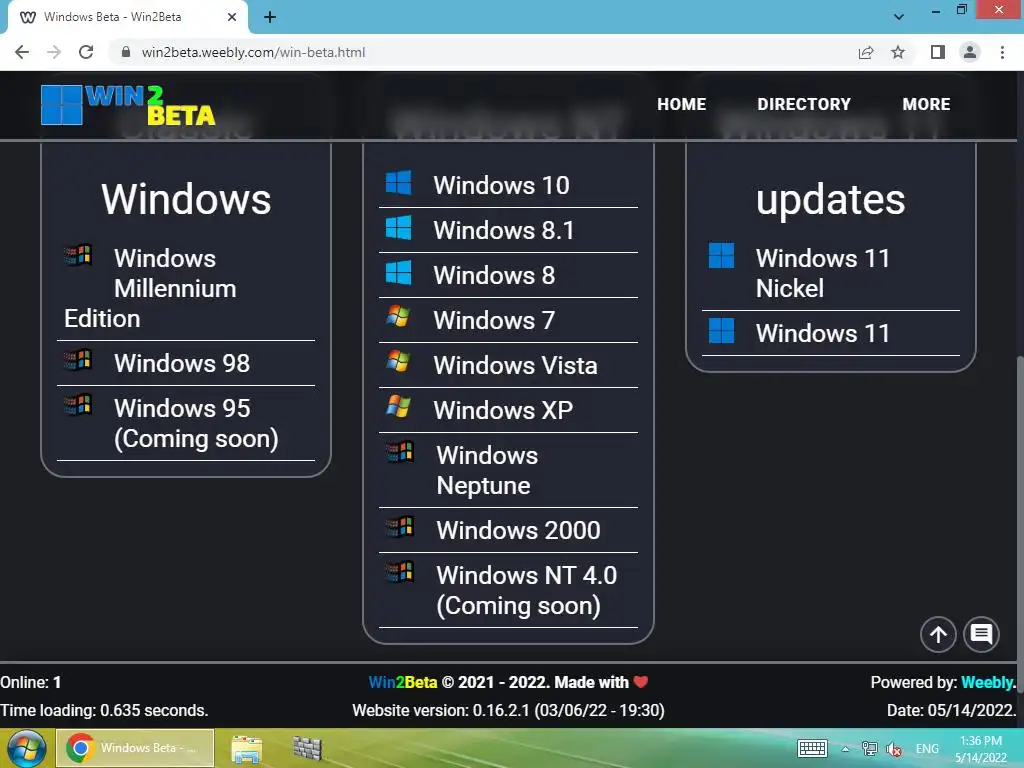1024x768 pixels.
Task: Open the taskbar clock showing 1:36 PM
Action: [981, 749]
